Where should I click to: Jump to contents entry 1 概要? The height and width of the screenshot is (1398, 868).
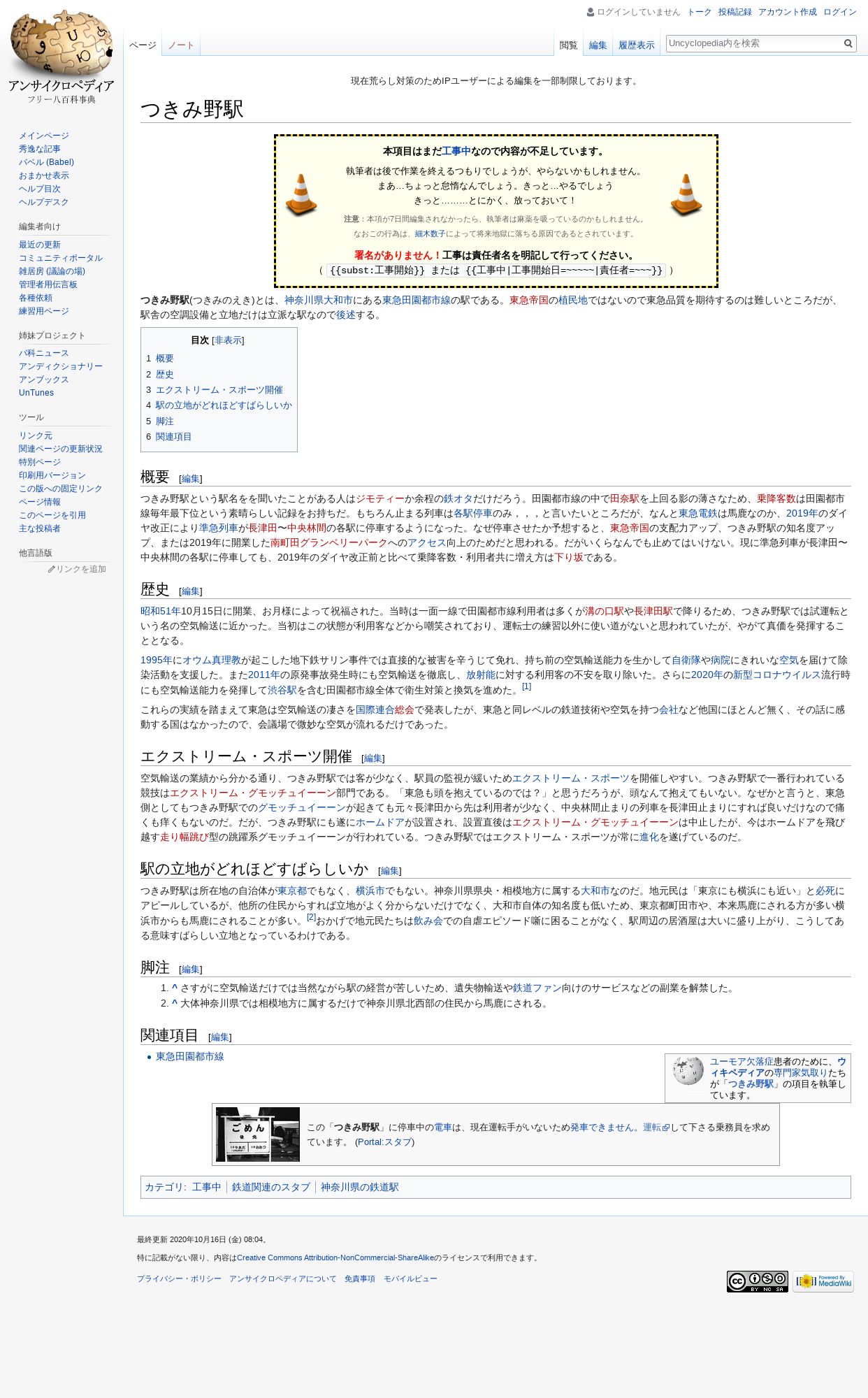159,359
